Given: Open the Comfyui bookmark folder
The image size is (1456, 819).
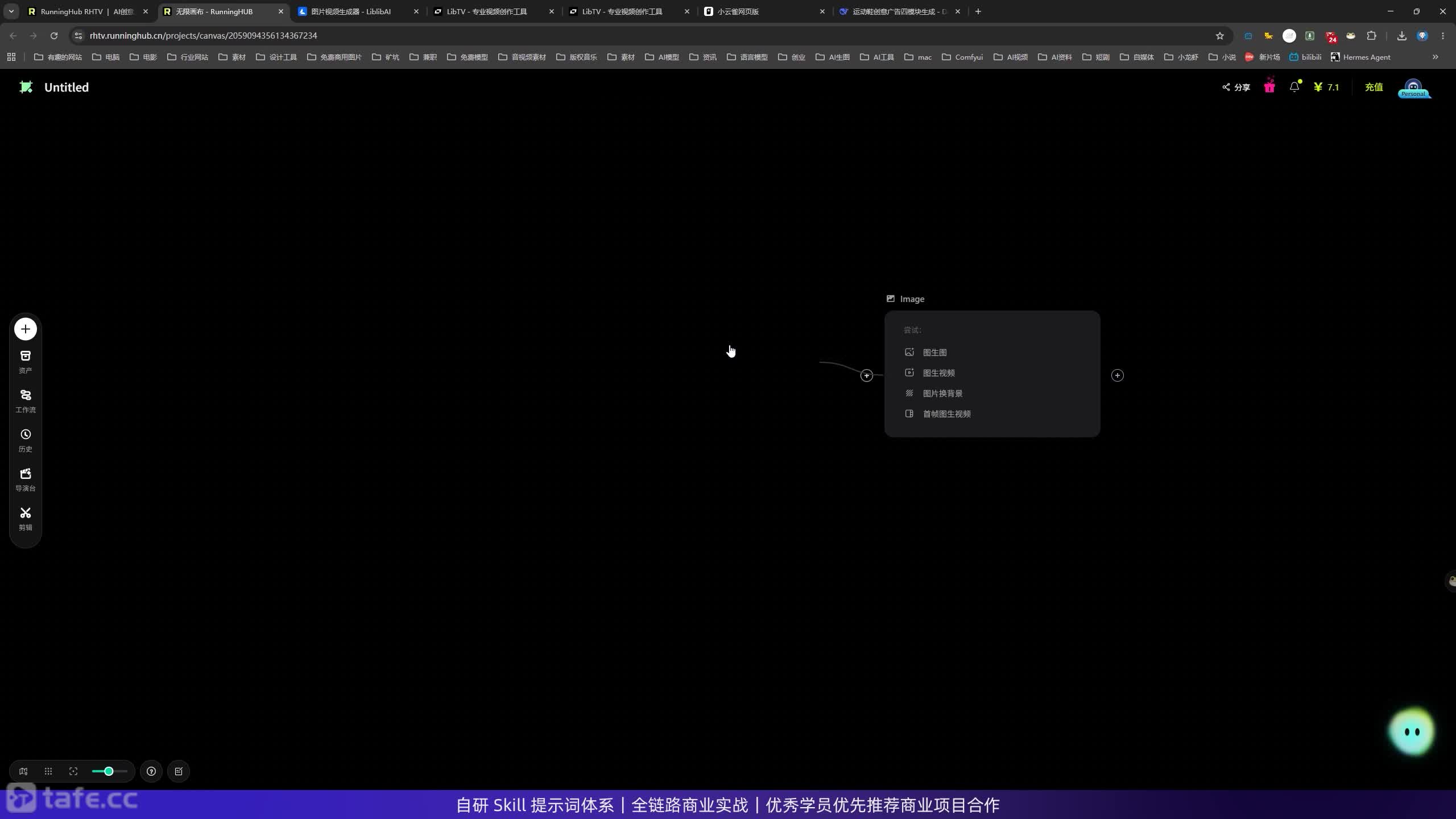Looking at the screenshot, I should click(x=962, y=57).
